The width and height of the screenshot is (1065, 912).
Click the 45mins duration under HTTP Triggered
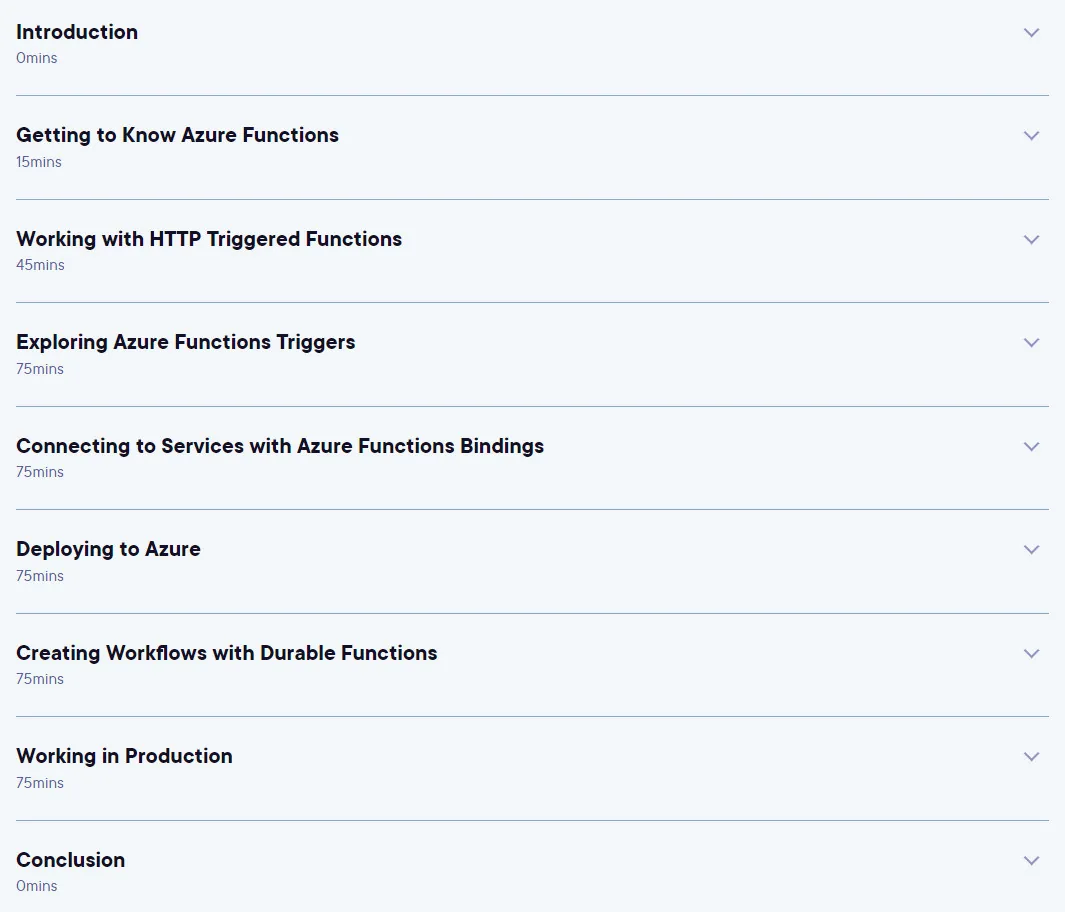click(x=40, y=265)
